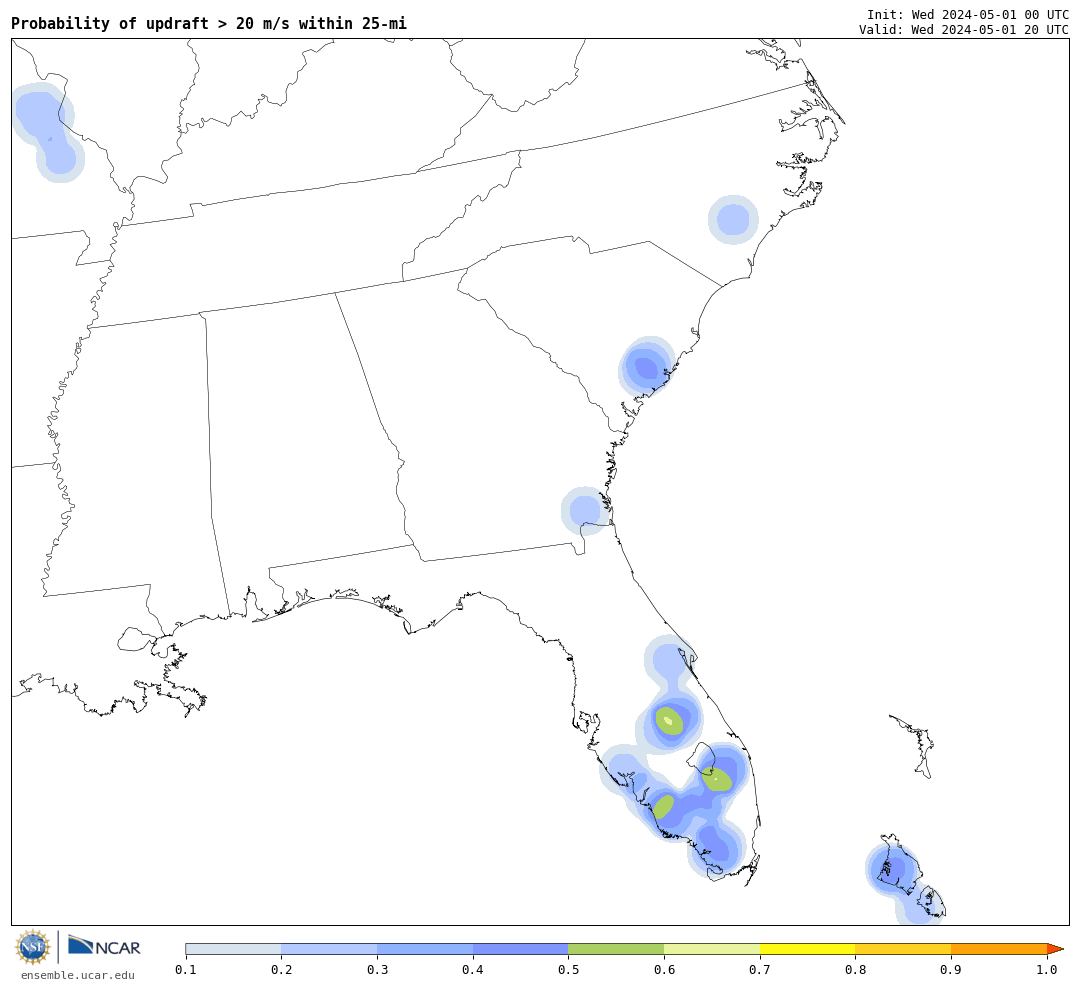
Task: Click the 0.8–0.9 gold colorbar segment
Action: (903, 949)
